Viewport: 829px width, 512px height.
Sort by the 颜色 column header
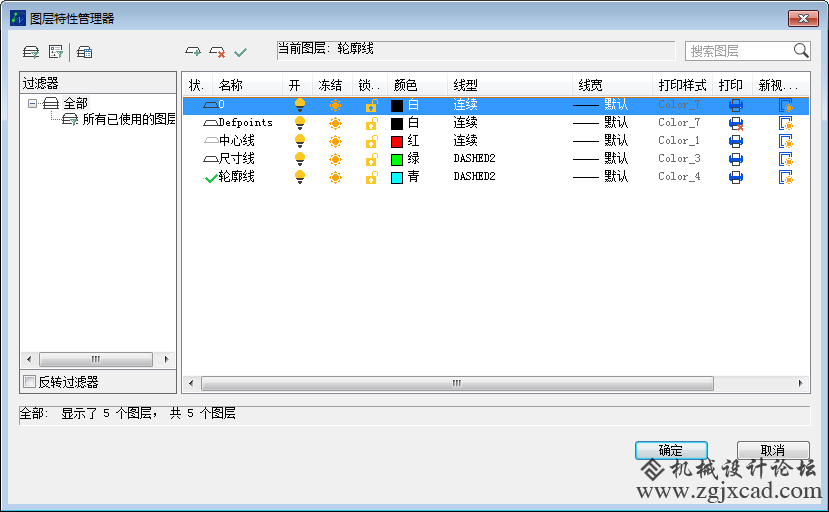click(x=418, y=85)
